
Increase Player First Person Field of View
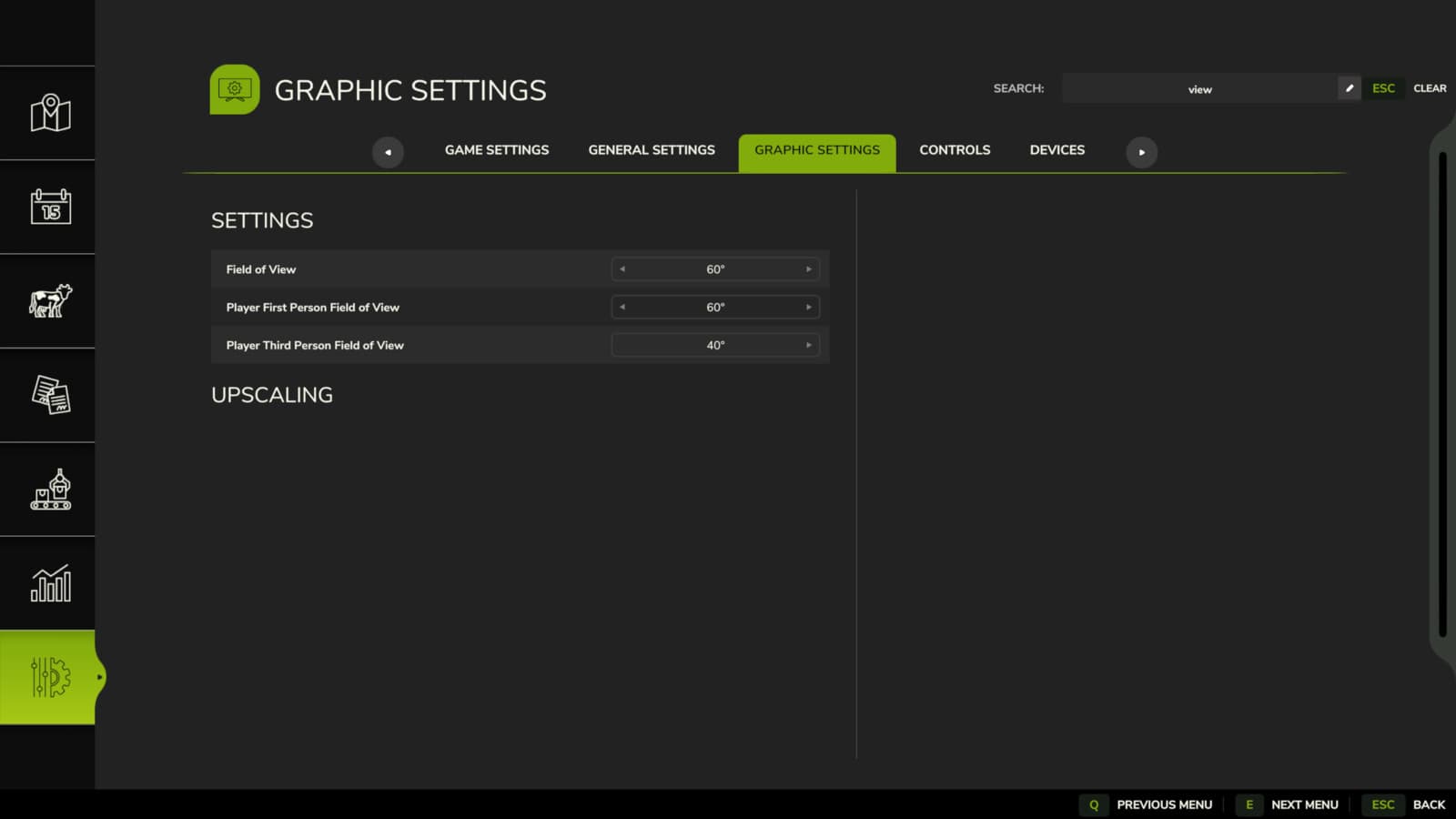pos(808,308)
